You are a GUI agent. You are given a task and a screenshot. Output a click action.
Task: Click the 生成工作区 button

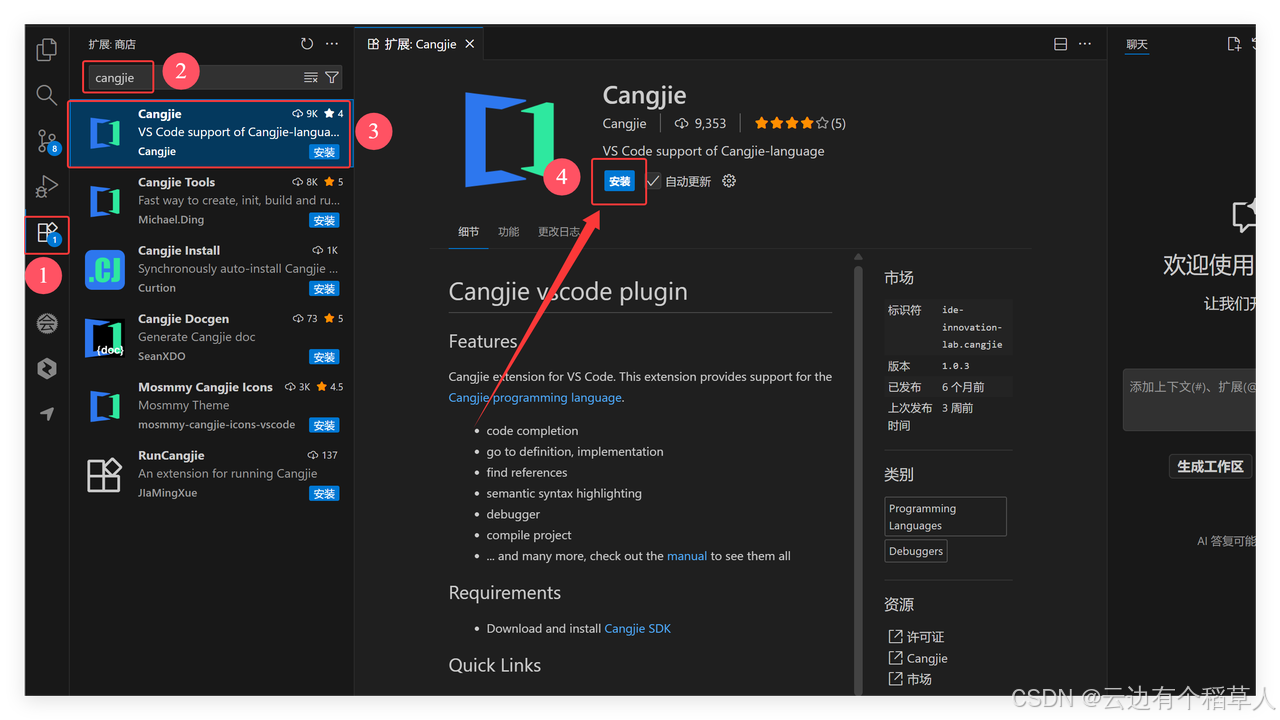(x=1210, y=466)
